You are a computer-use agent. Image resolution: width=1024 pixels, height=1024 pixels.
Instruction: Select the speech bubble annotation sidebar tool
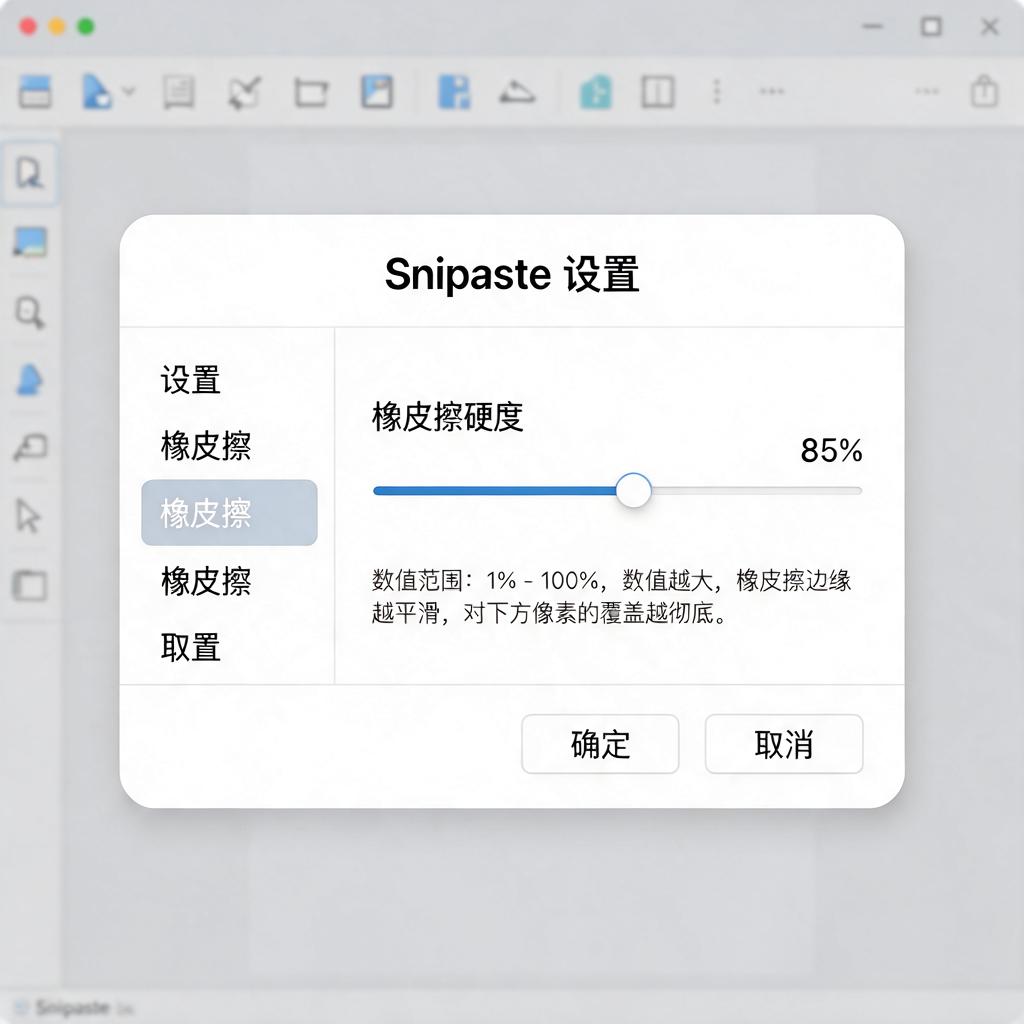(30, 448)
